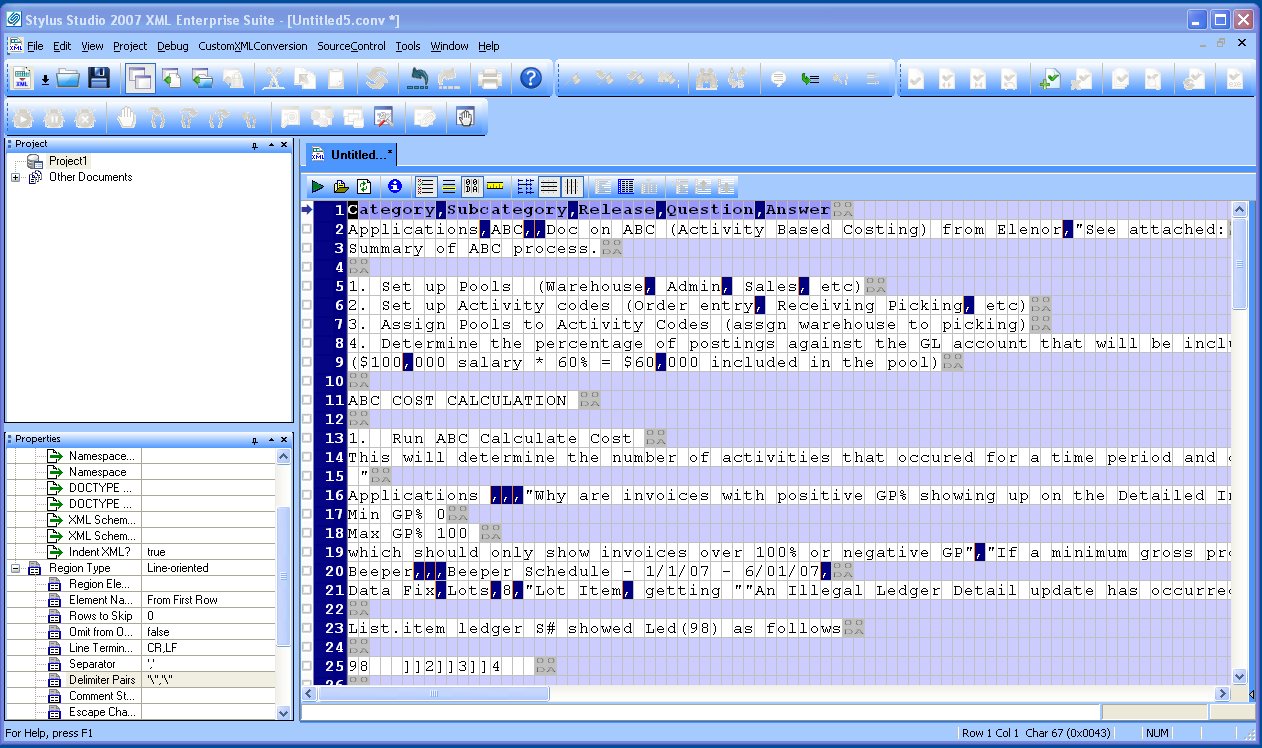Toggle control characters display (00 DA) button
The height and width of the screenshot is (748, 1262).
pos(471,186)
